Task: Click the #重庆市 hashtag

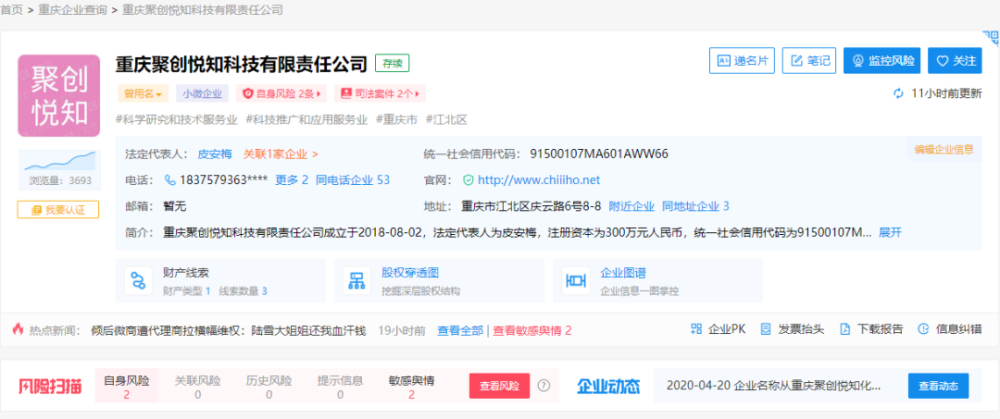Action: click(x=397, y=119)
